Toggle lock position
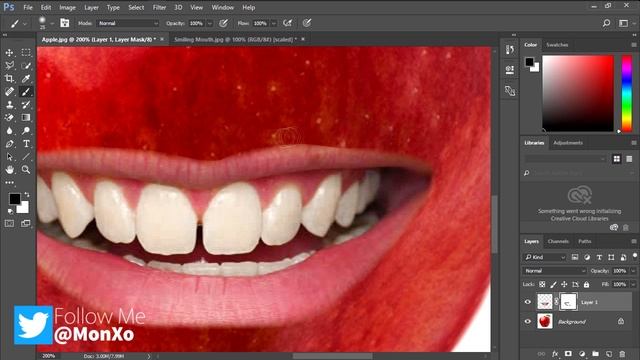 564,284
